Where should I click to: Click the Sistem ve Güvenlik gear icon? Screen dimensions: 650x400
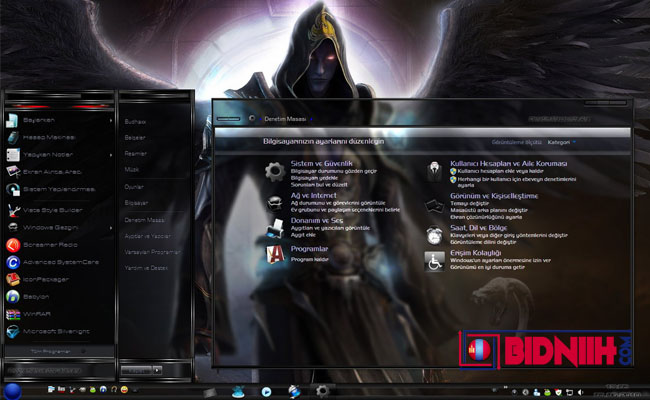(275, 172)
